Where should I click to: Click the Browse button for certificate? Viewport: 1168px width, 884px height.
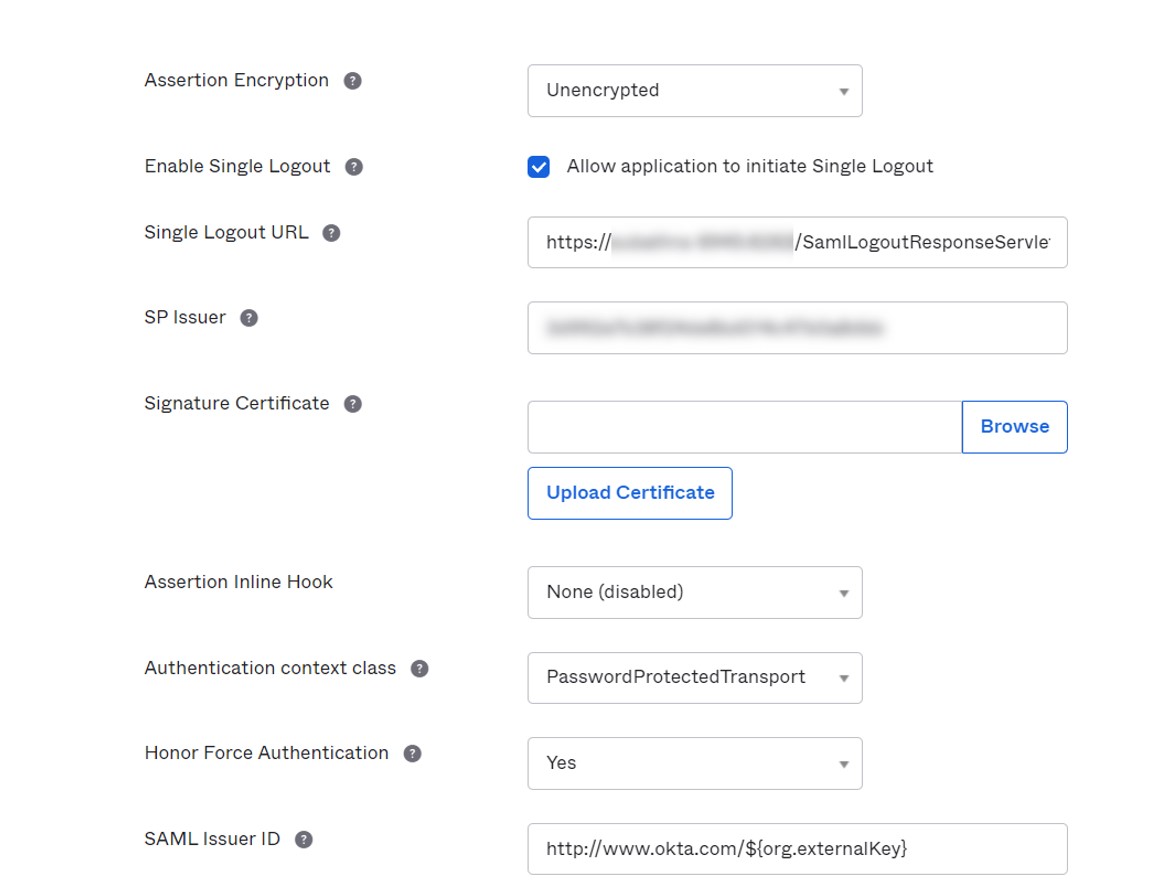pyautogui.click(x=1014, y=427)
